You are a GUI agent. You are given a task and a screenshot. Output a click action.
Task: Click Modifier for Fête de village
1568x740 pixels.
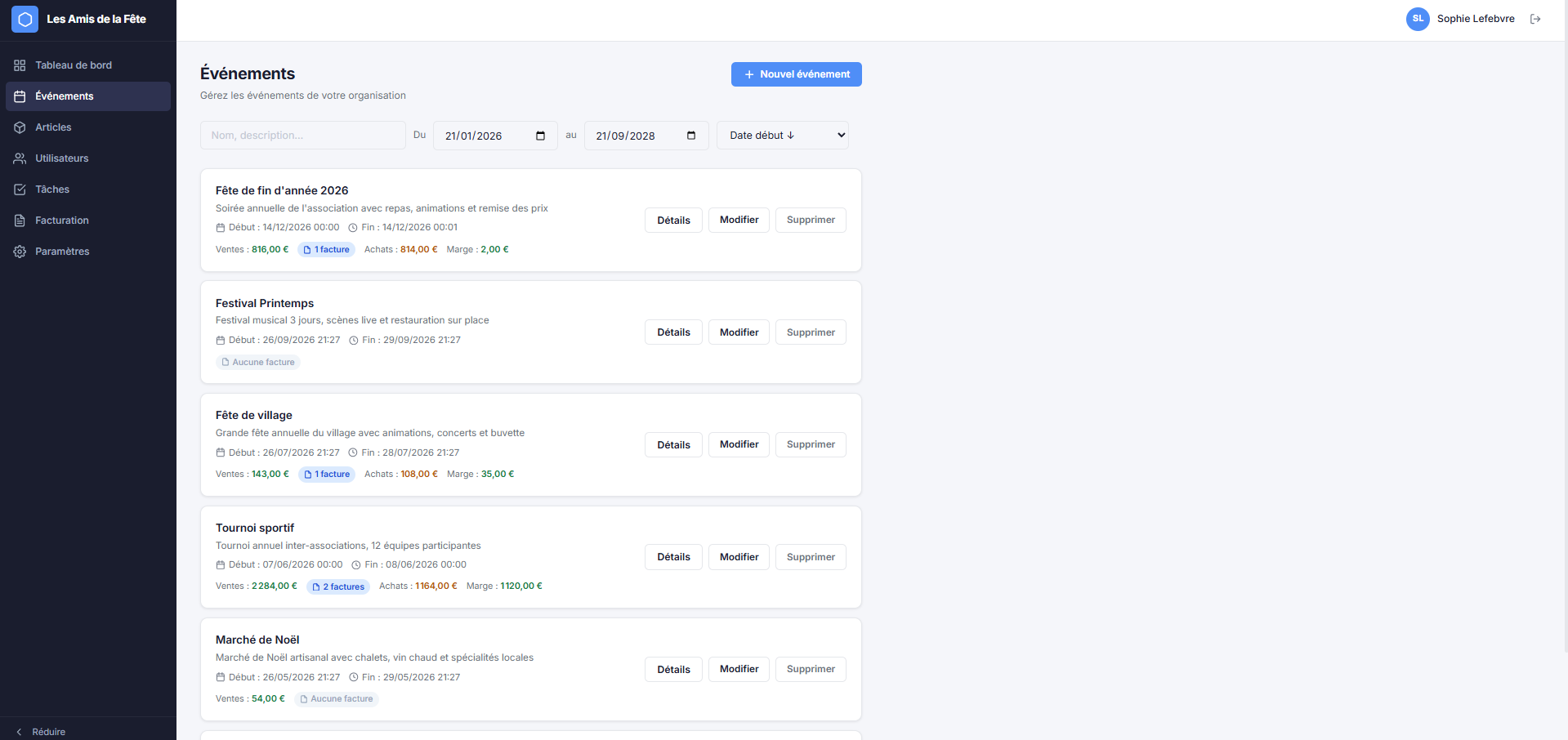coord(739,444)
